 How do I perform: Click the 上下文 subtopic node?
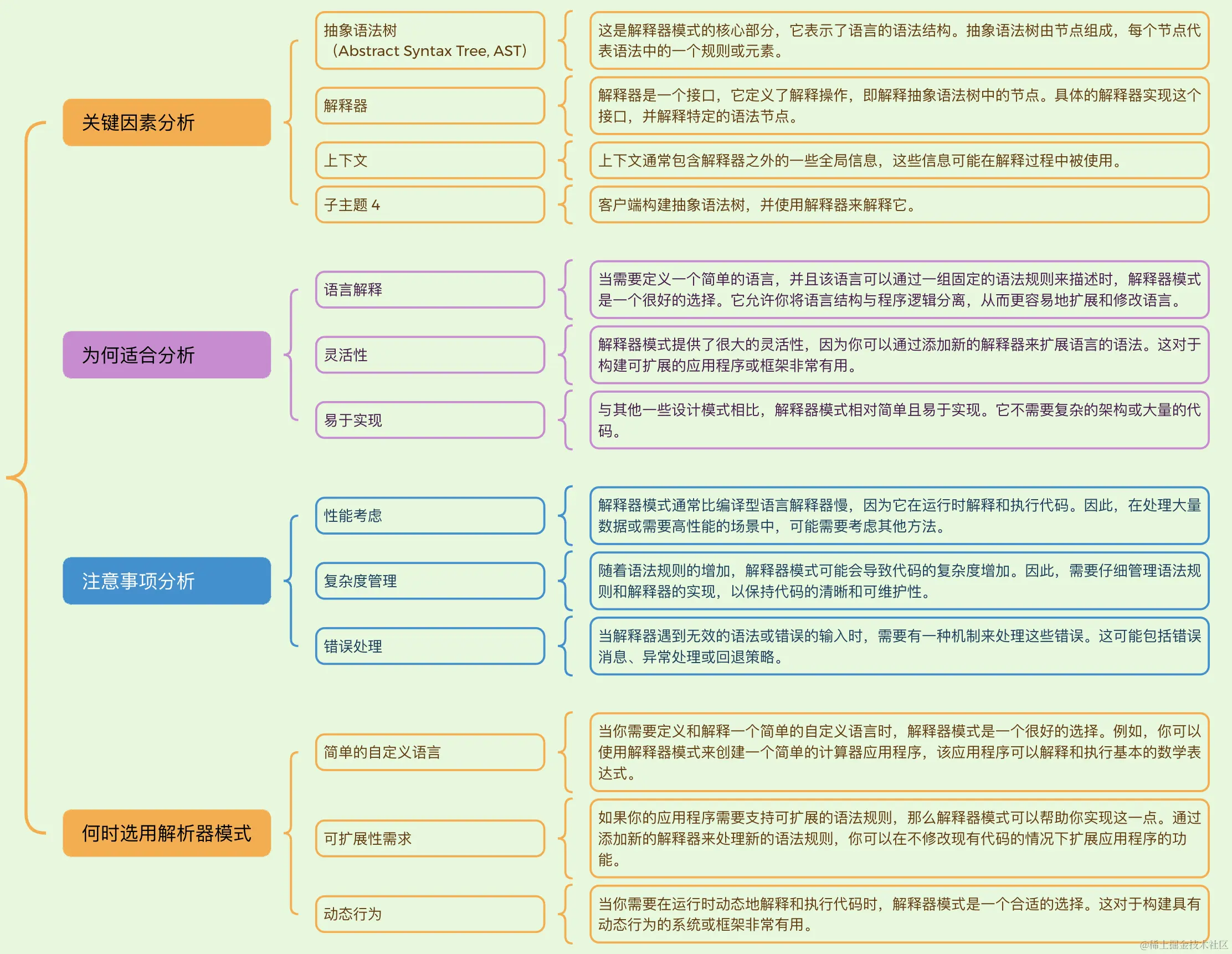point(429,160)
